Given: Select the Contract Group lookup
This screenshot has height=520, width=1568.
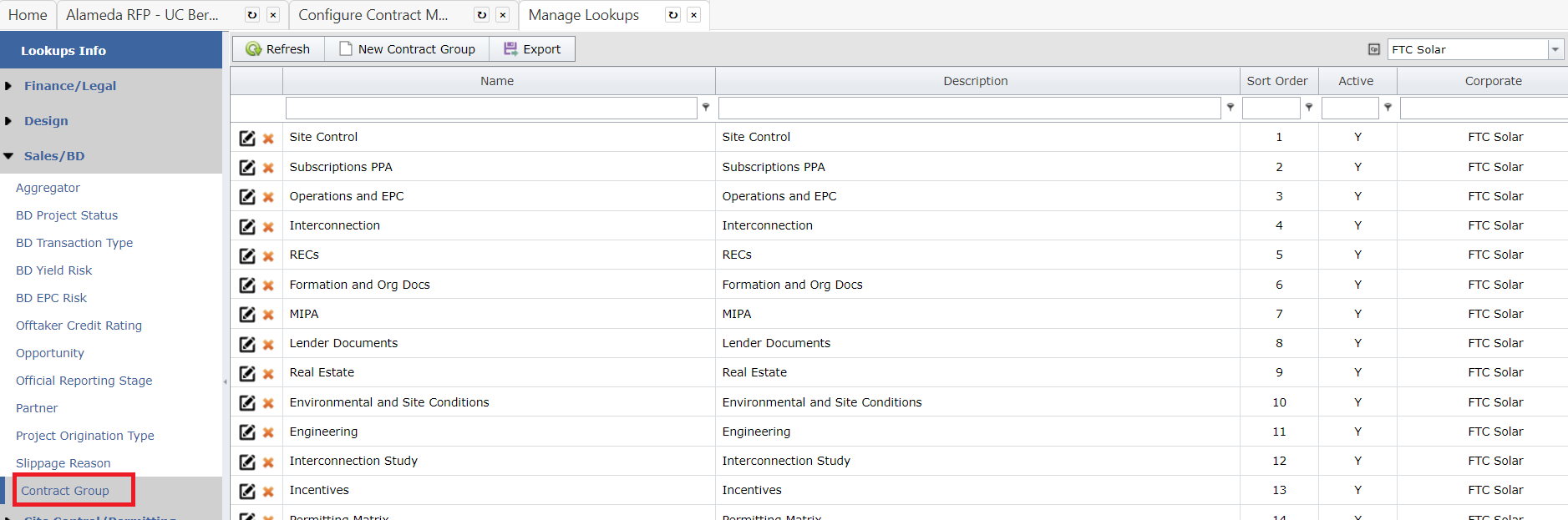Looking at the screenshot, I should tap(65, 491).
